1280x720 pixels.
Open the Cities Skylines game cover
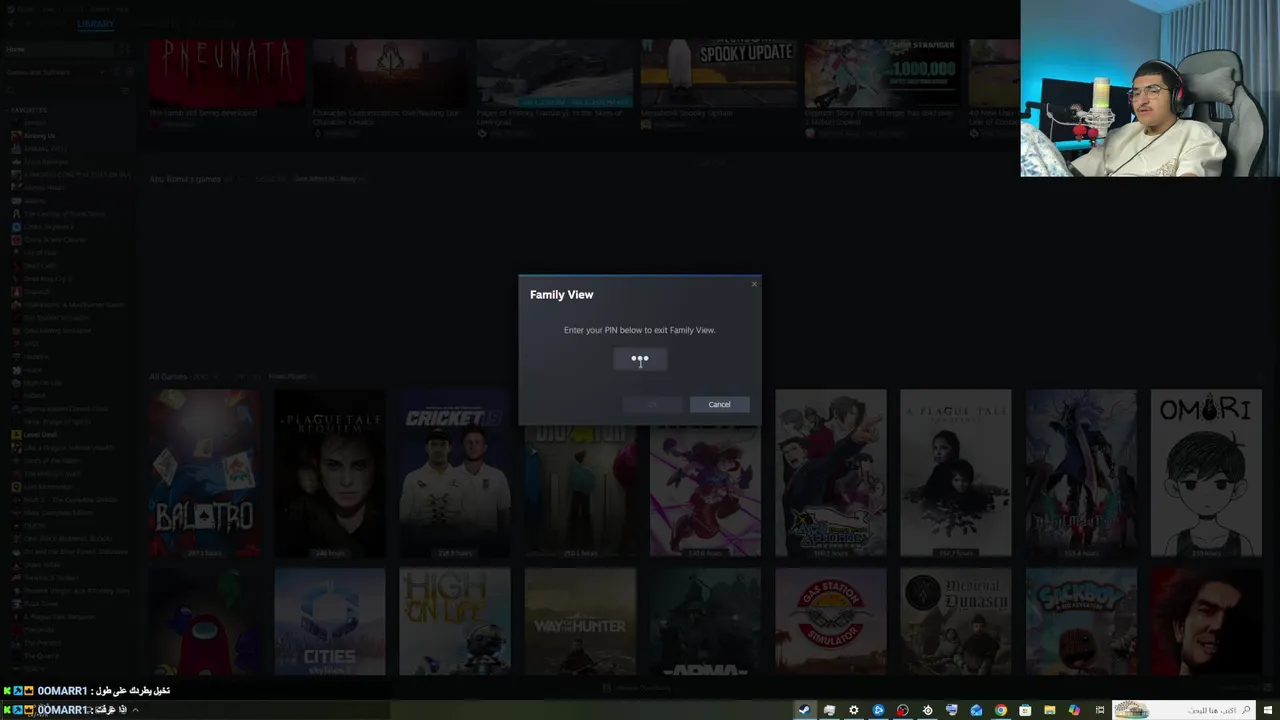[330, 621]
